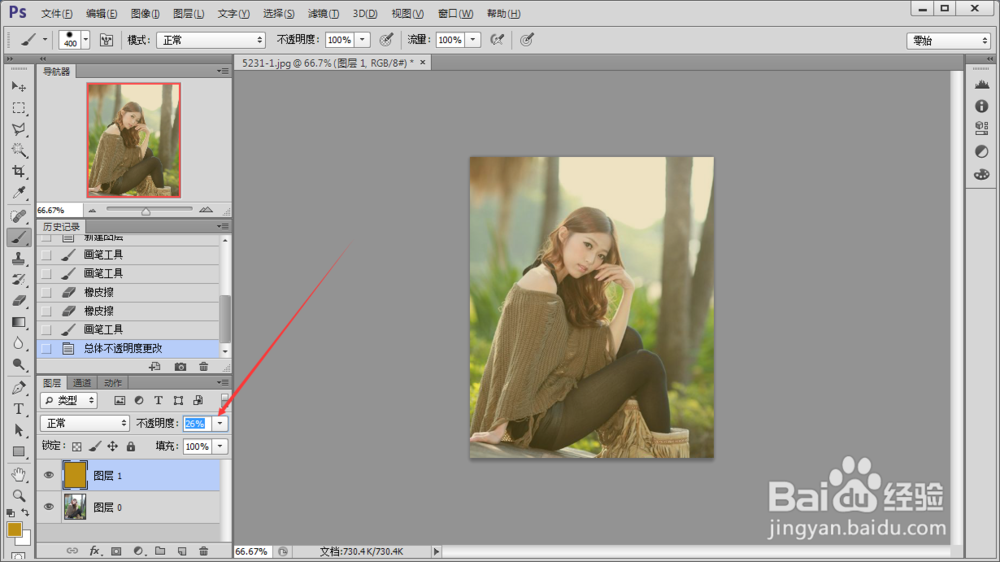The image size is (1000, 562).
Task: Create new snapshot in History panel
Action: coord(180,367)
